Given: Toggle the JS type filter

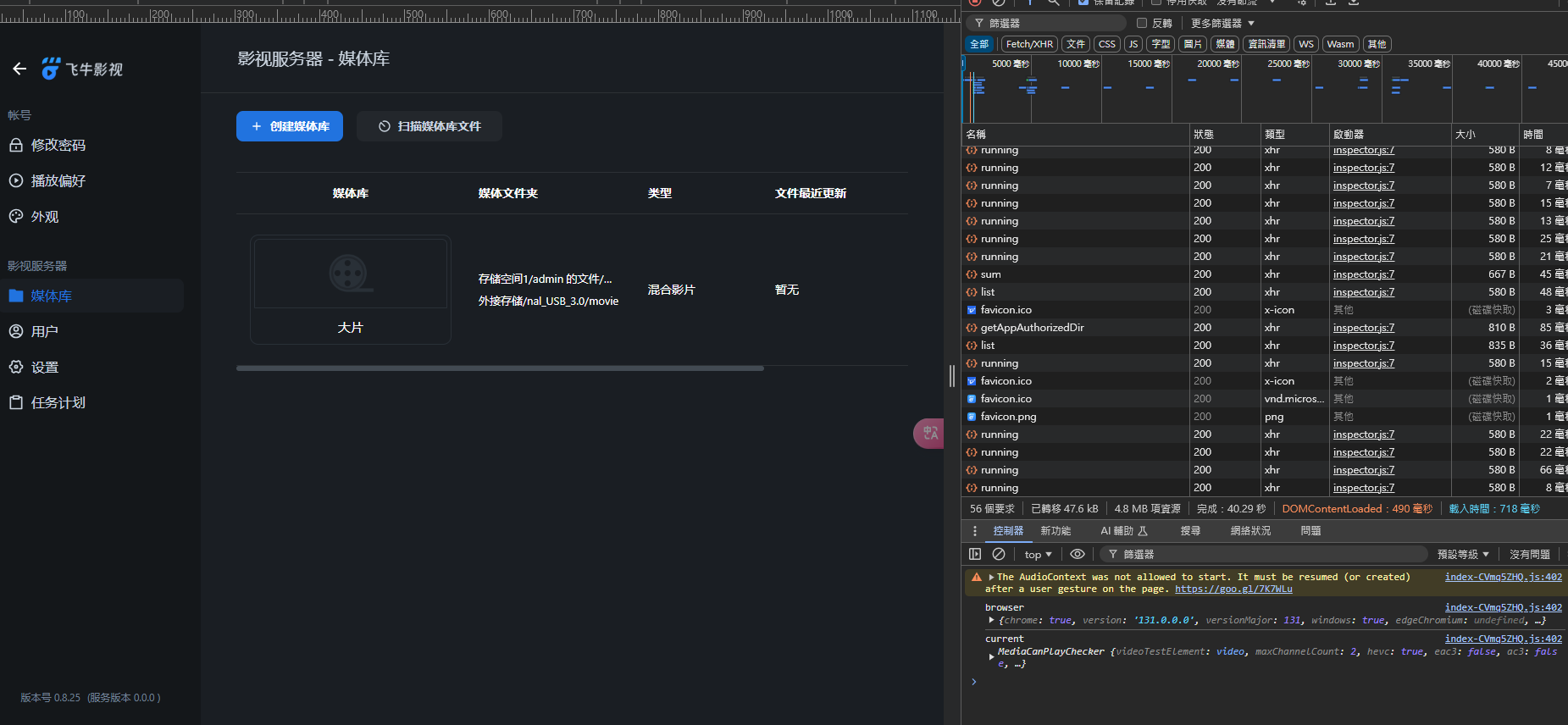Looking at the screenshot, I should click(1133, 44).
